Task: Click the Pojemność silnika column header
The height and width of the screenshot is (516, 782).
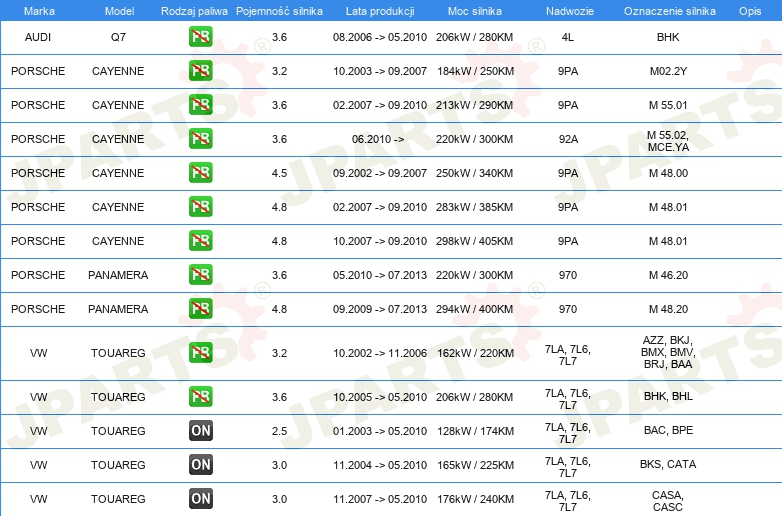Action: click(279, 11)
